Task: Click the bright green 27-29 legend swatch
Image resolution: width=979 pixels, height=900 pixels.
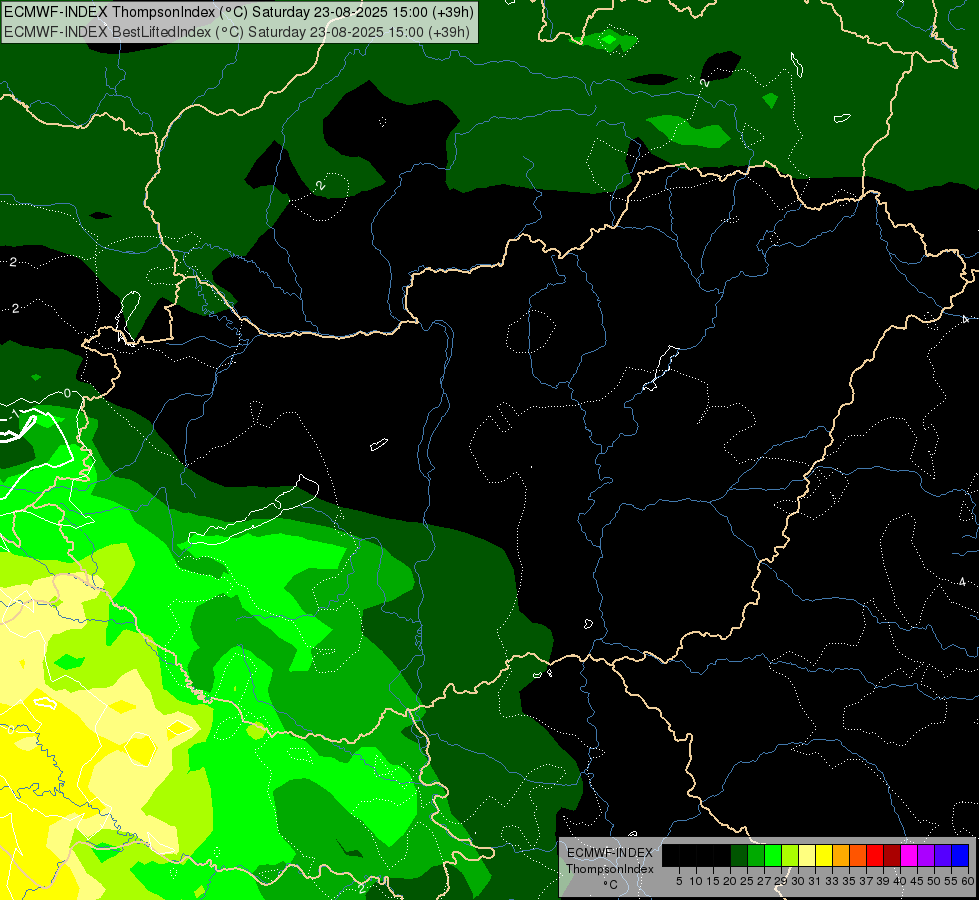Action: tap(773, 855)
